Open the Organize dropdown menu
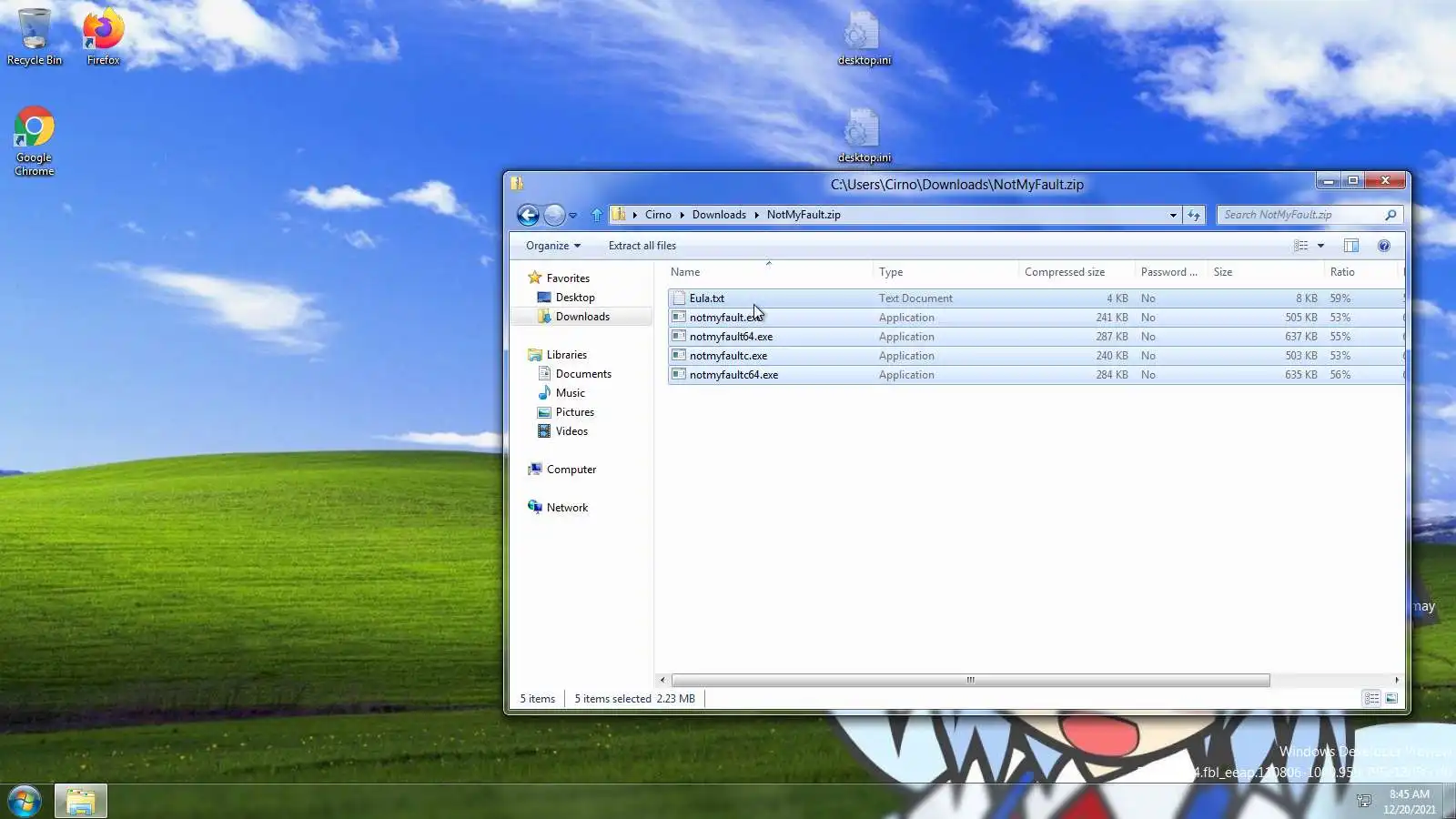This screenshot has height=819, width=1456. click(552, 246)
